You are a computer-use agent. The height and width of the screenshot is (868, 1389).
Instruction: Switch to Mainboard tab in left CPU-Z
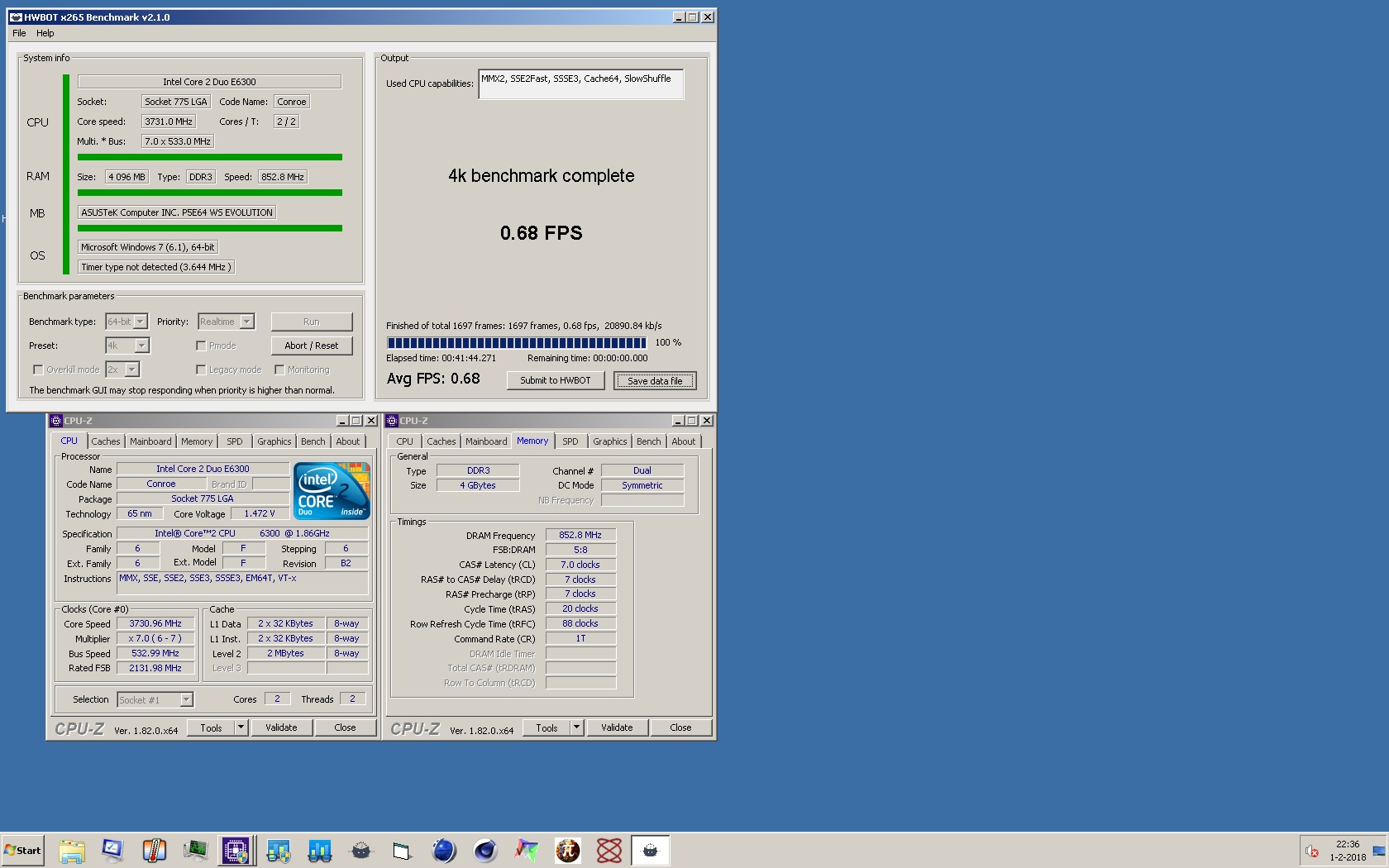point(150,441)
